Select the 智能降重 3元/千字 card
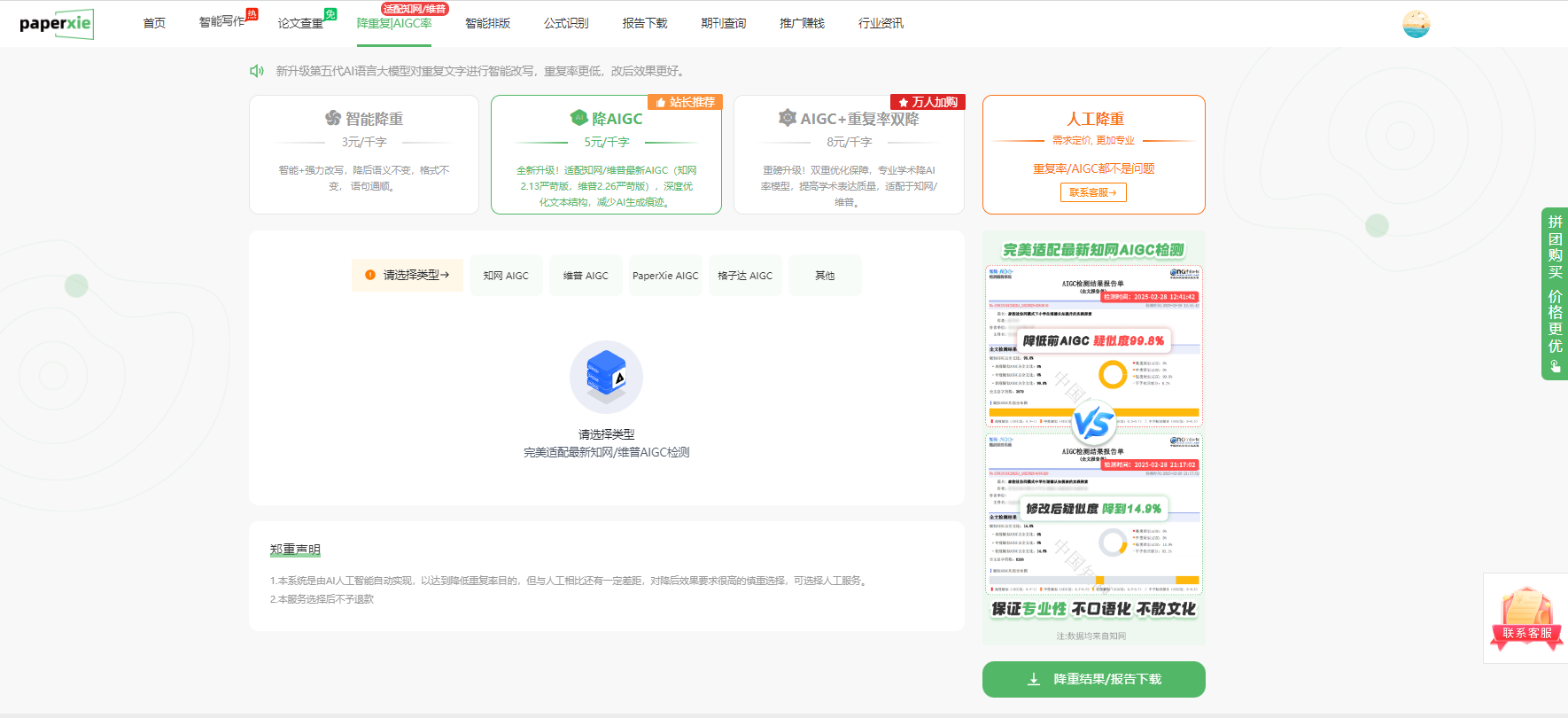1568x718 pixels. click(x=364, y=154)
